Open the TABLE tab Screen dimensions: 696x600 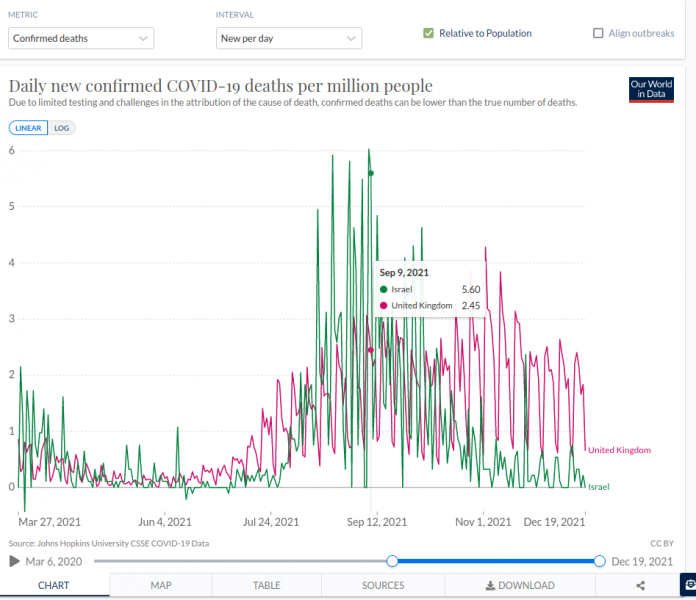[266, 585]
